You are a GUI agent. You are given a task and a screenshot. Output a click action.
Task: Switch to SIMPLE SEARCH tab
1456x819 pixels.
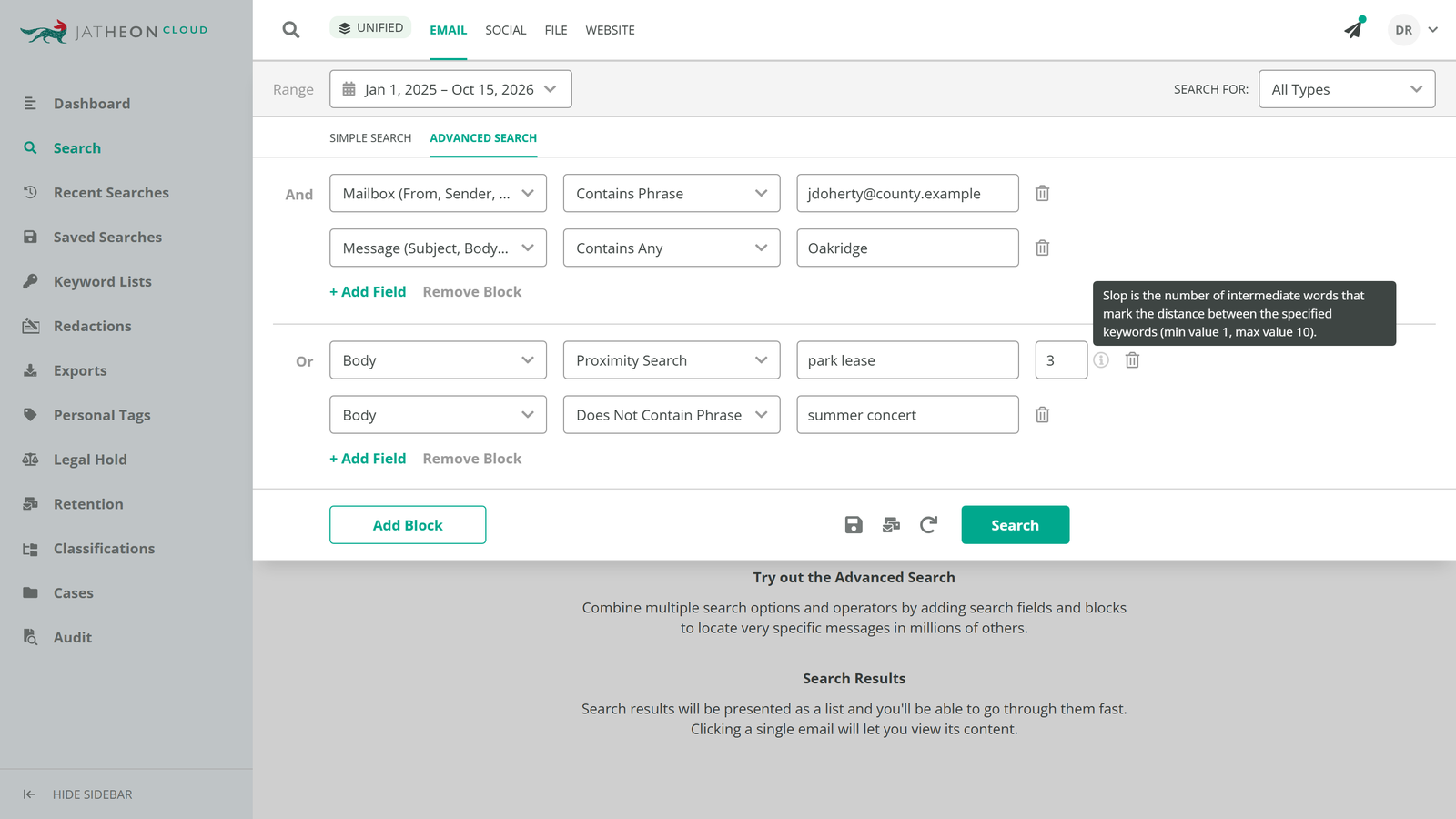pos(370,138)
